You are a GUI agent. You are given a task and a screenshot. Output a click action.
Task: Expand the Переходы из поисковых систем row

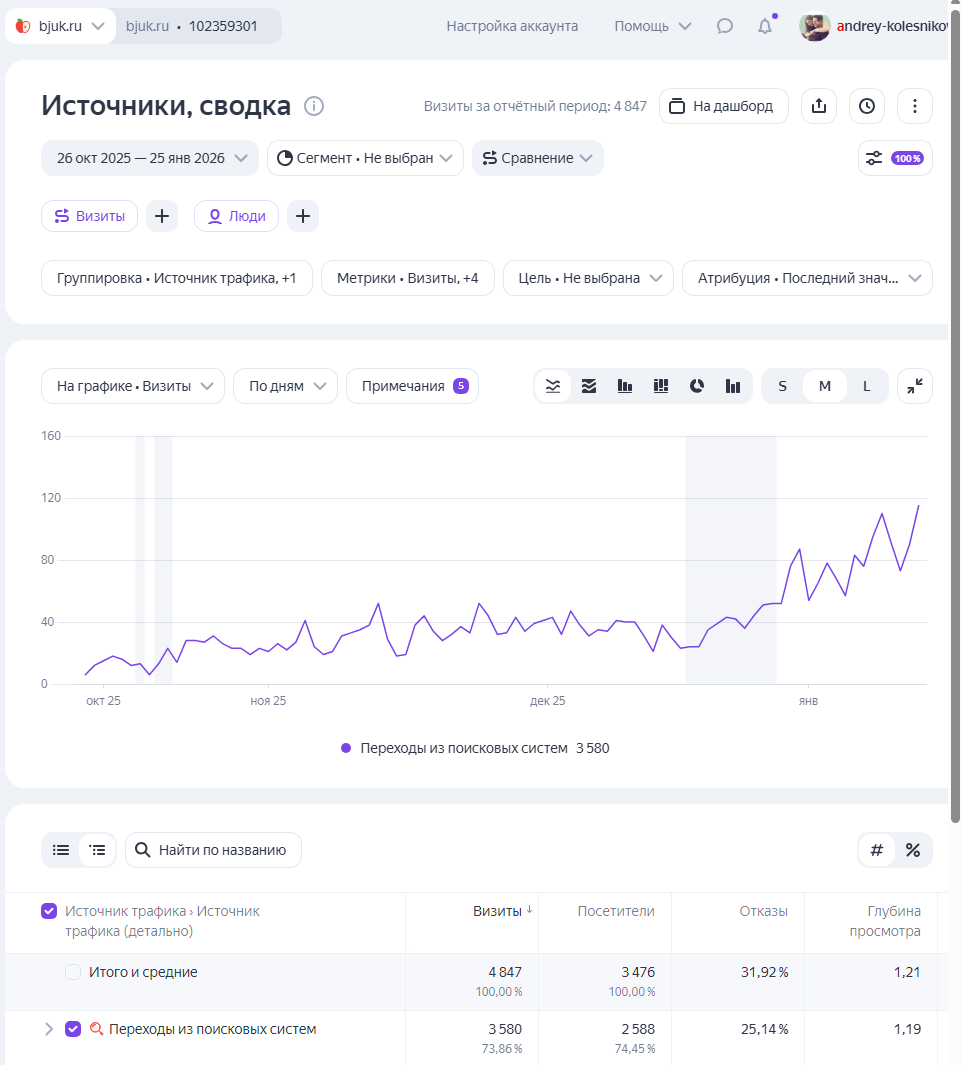[49, 1029]
